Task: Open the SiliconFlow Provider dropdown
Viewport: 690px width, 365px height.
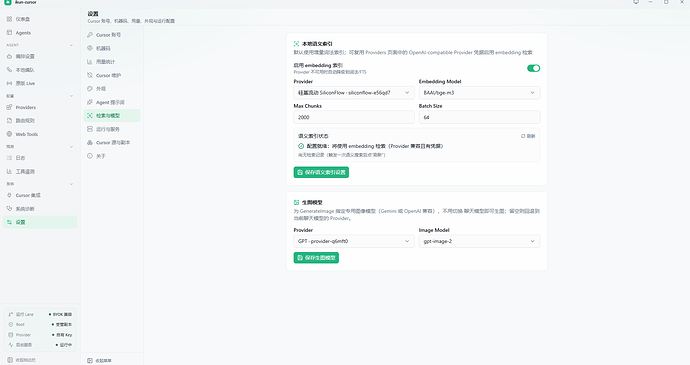Action: tap(354, 92)
